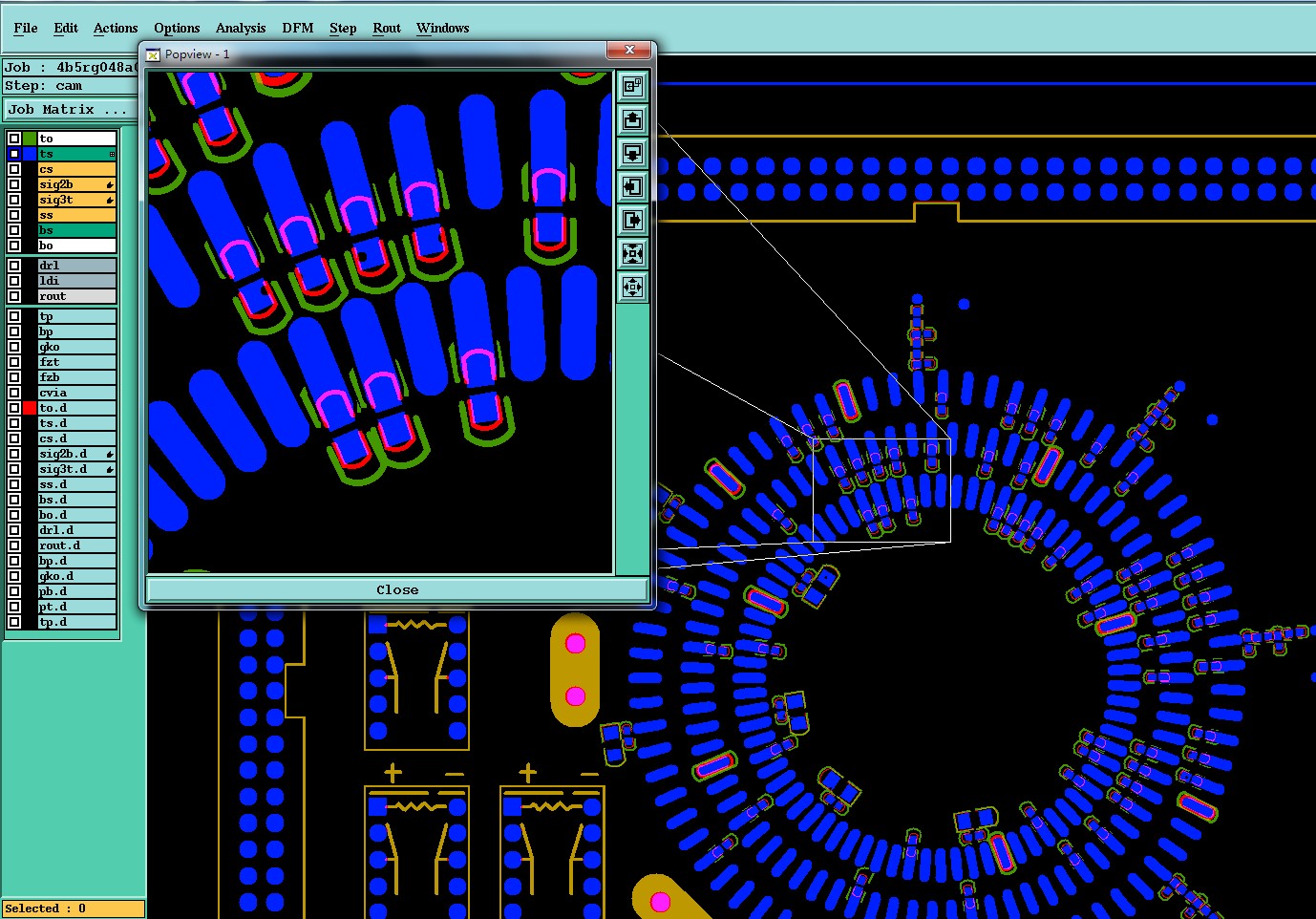Viewport: 1316px width, 919px height.
Task: Select the gko.d layer name
Action: coord(76,576)
